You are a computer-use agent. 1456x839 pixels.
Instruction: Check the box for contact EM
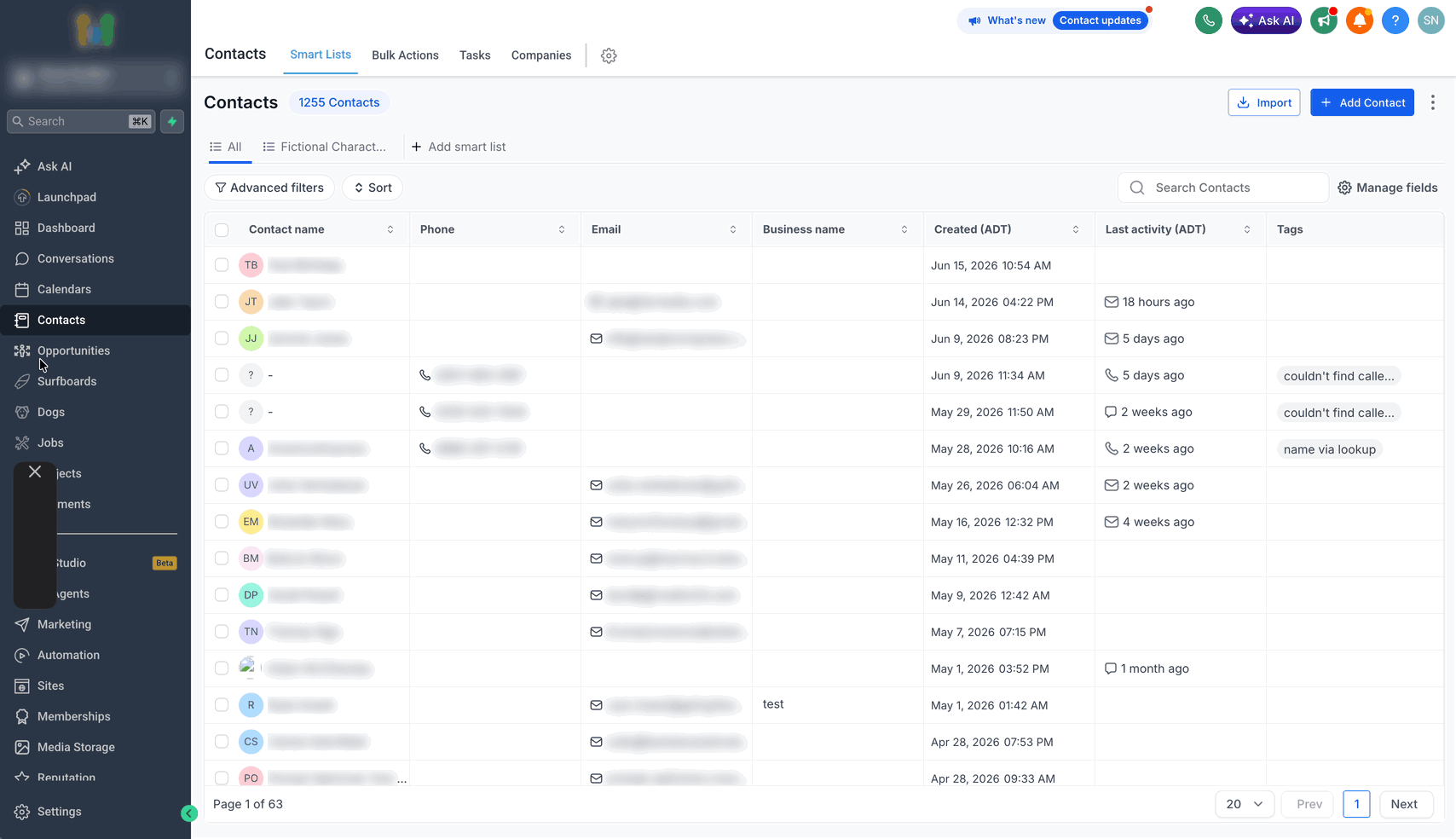pos(222,522)
